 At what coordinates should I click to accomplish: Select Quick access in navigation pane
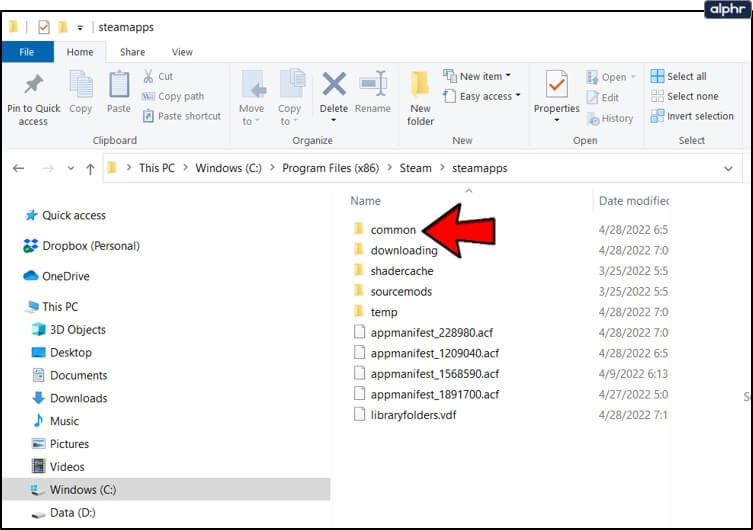click(65, 215)
